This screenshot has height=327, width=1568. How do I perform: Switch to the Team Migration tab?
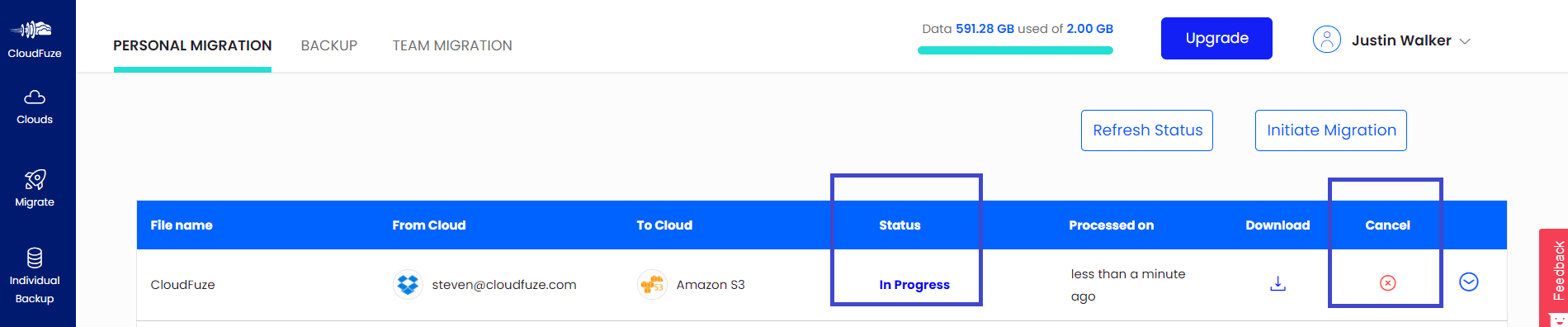[x=452, y=45]
